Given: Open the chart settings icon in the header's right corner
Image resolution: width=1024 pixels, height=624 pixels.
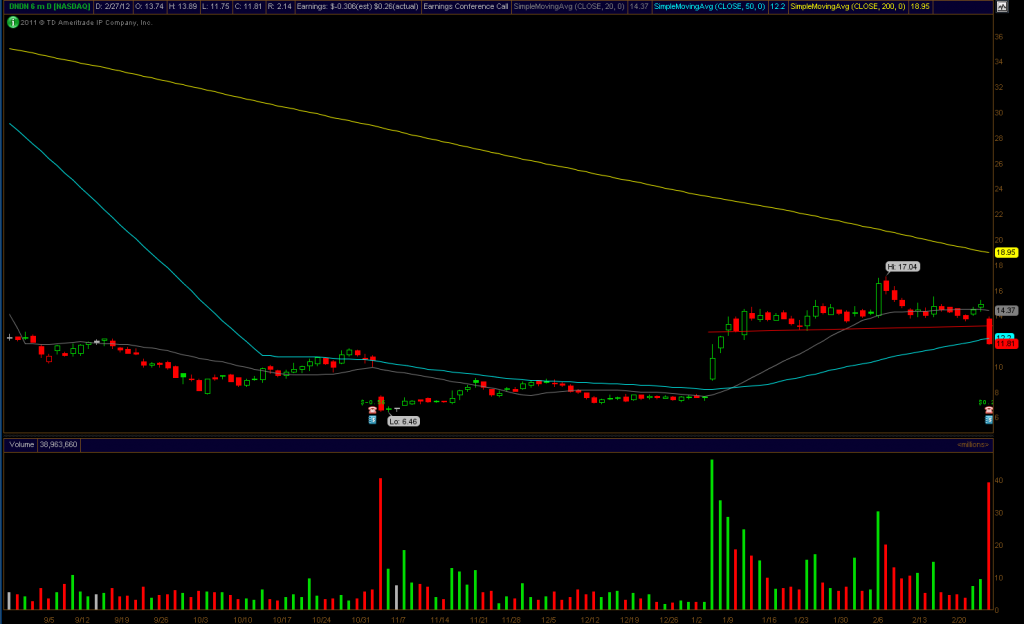Looking at the screenshot, I should (1002, 7).
